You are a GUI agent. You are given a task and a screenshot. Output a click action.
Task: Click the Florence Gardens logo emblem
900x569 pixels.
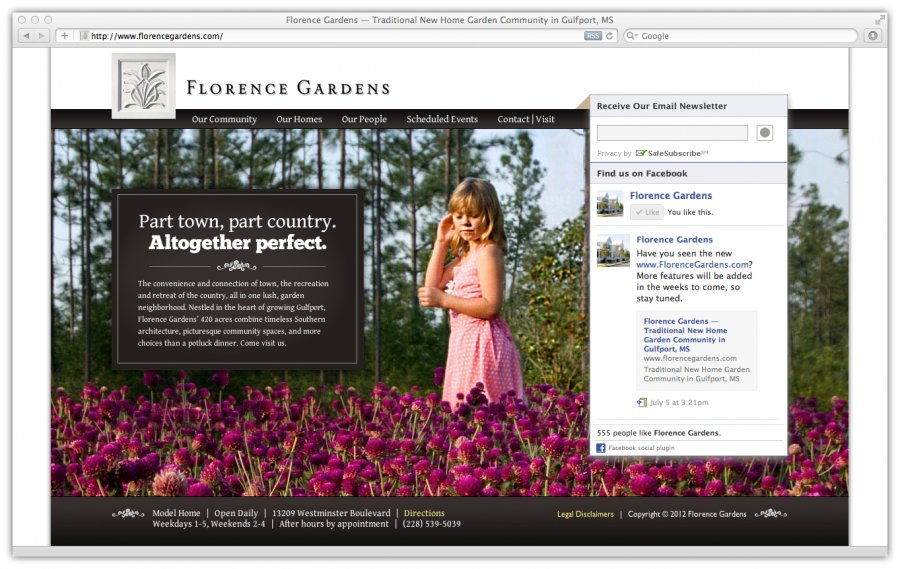click(143, 86)
